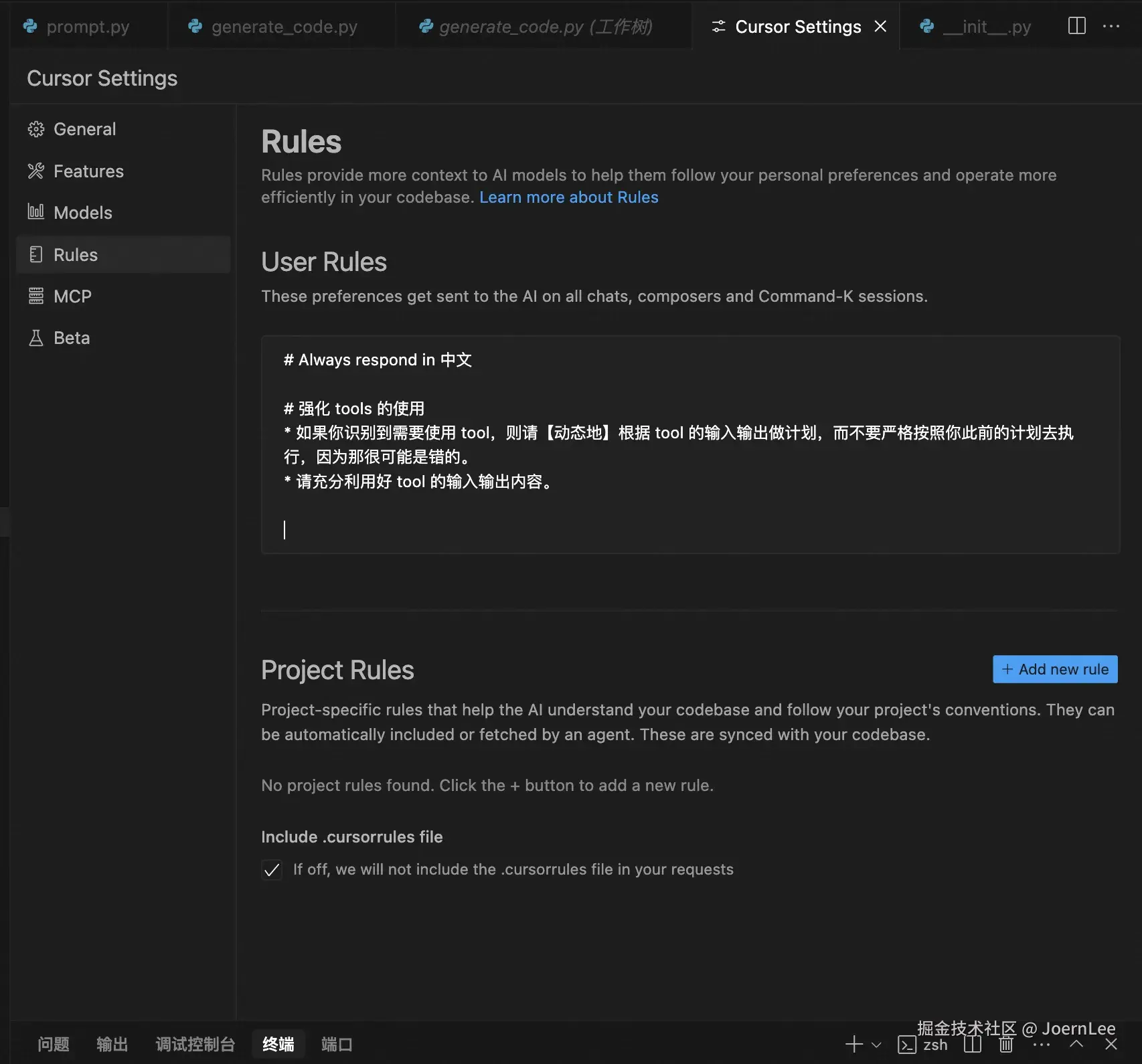Viewport: 1142px width, 1064px height.
Task: Open the MCP settings section
Action: (x=123, y=296)
